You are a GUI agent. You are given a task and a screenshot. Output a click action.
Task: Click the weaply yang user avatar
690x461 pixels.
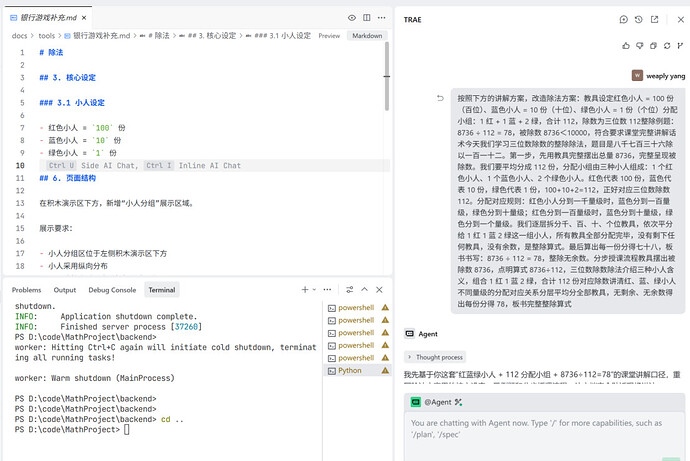pos(637,76)
